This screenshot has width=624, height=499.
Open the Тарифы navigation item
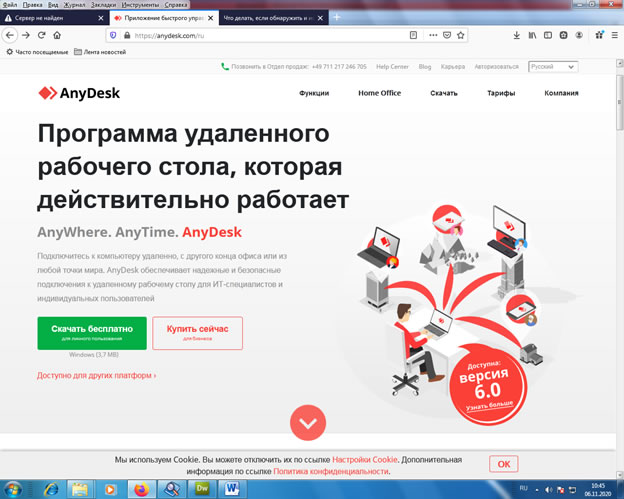pyautogui.click(x=501, y=93)
